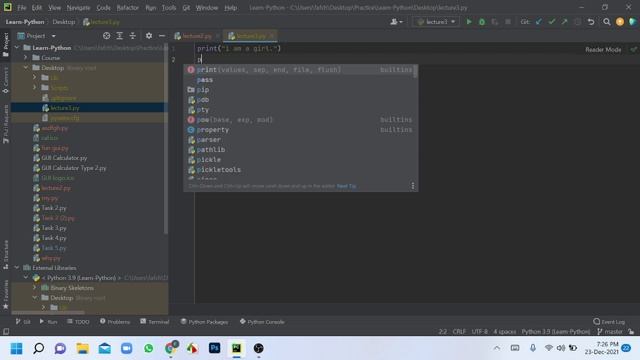Toggle Reader Mode in the editor
Viewport: 640px width, 360px height.
point(603,49)
